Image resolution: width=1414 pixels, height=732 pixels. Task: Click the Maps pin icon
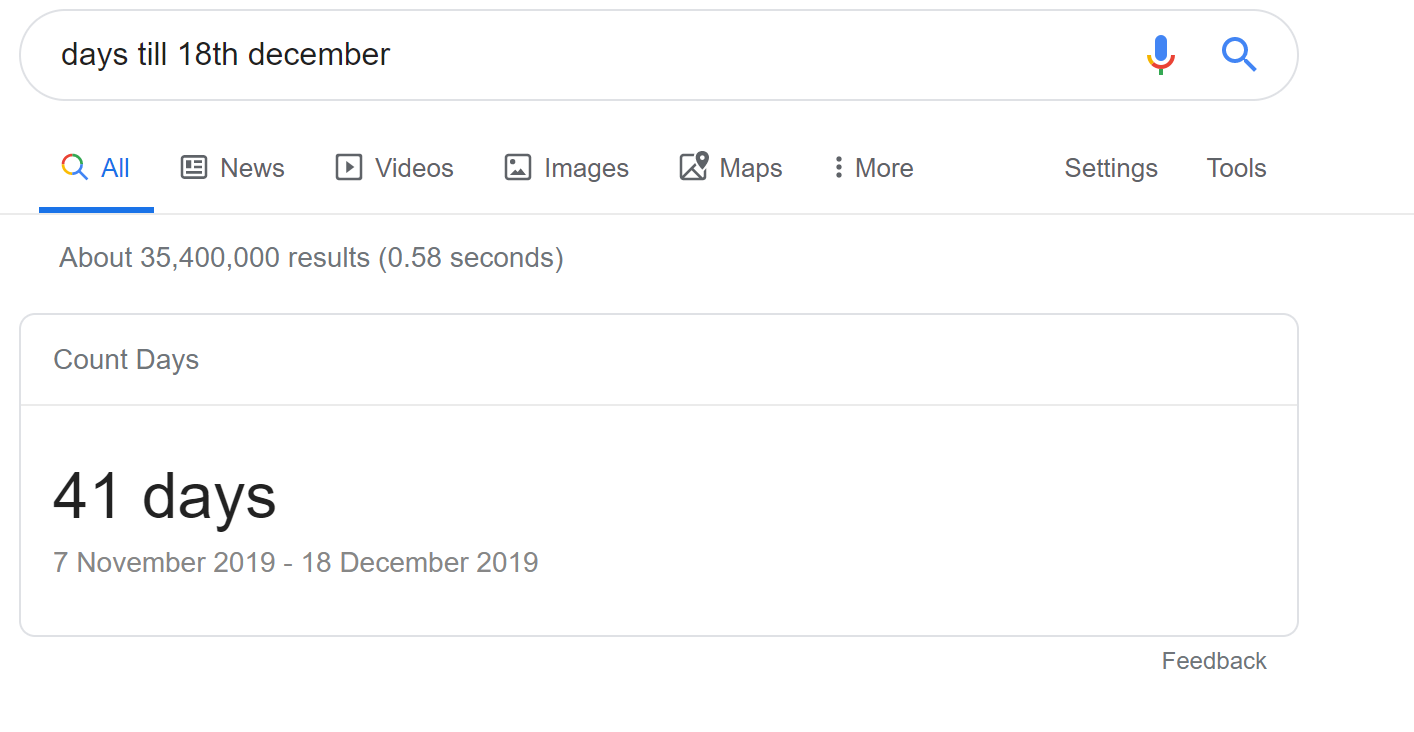(x=694, y=166)
